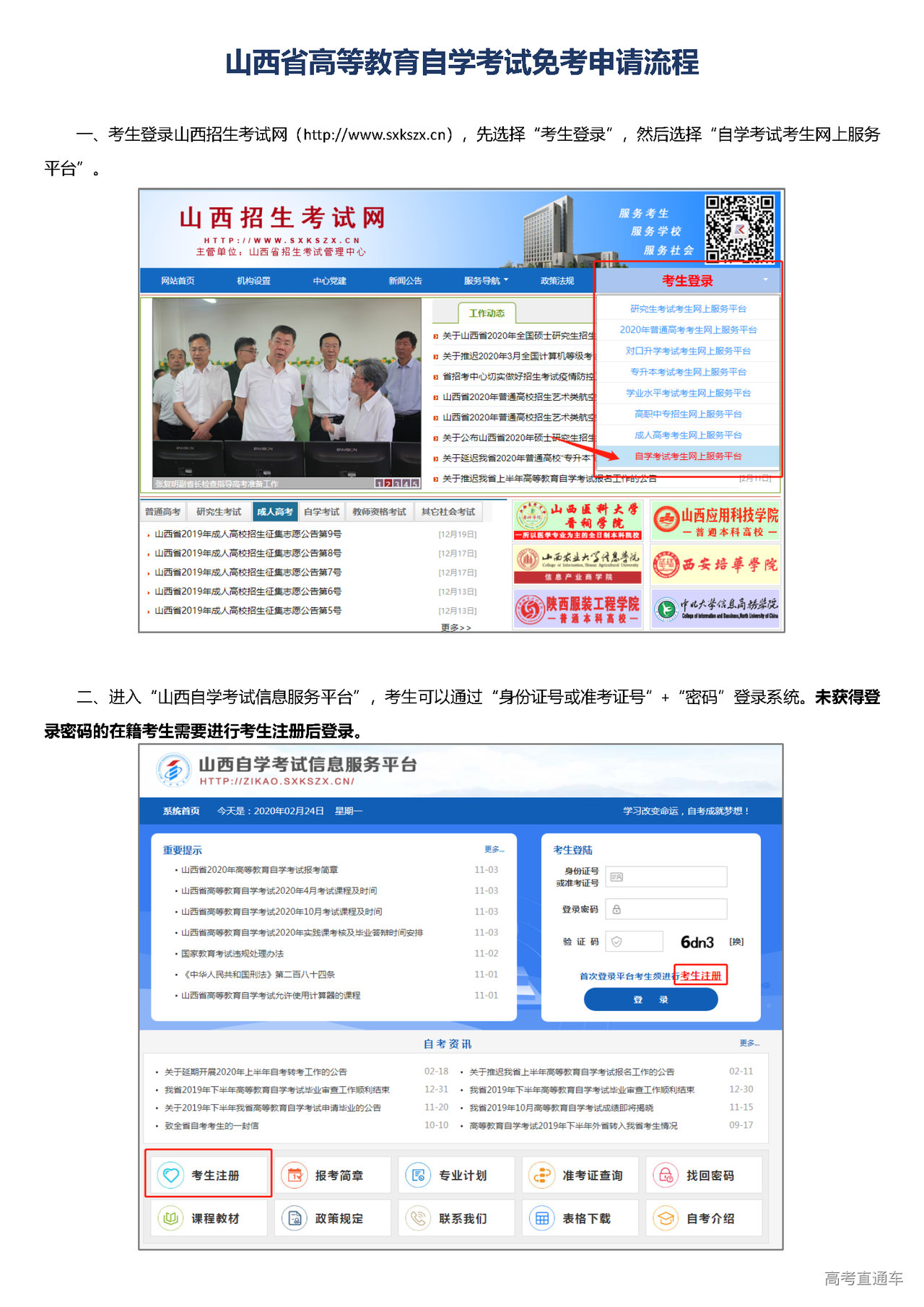Select 自学考试考生网上服务平台 from the dropdown list

[688, 456]
